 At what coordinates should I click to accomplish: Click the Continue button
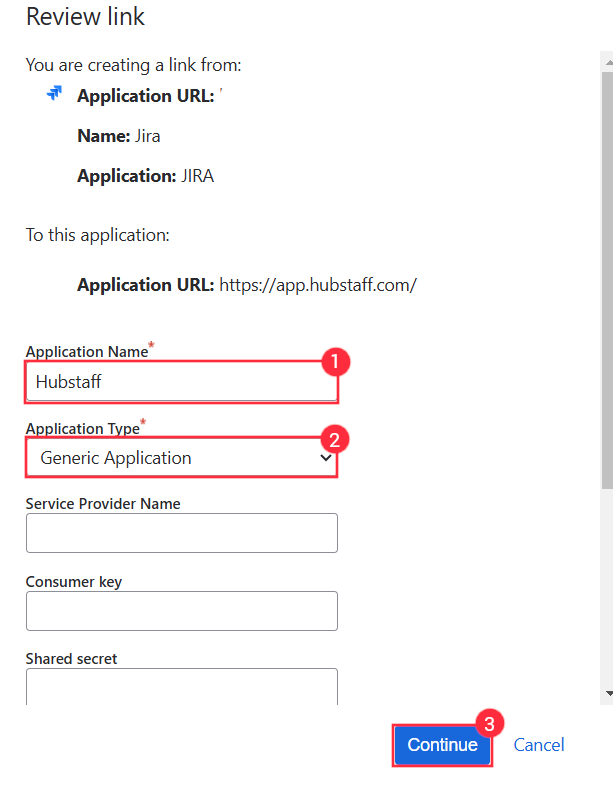pyautogui.click(x=442, y=745)
